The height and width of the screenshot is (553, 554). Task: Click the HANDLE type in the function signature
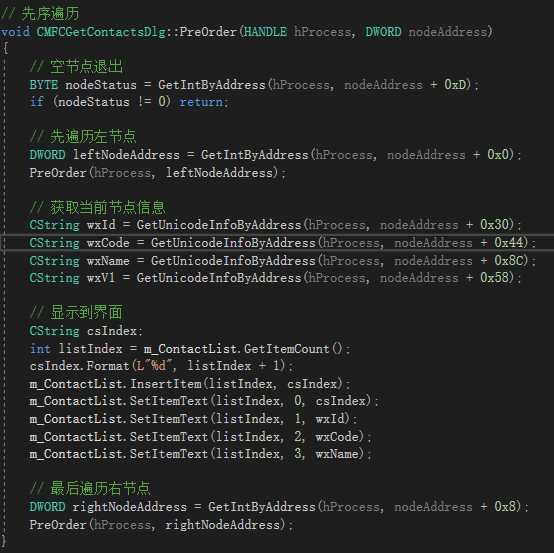pos(265,32)
